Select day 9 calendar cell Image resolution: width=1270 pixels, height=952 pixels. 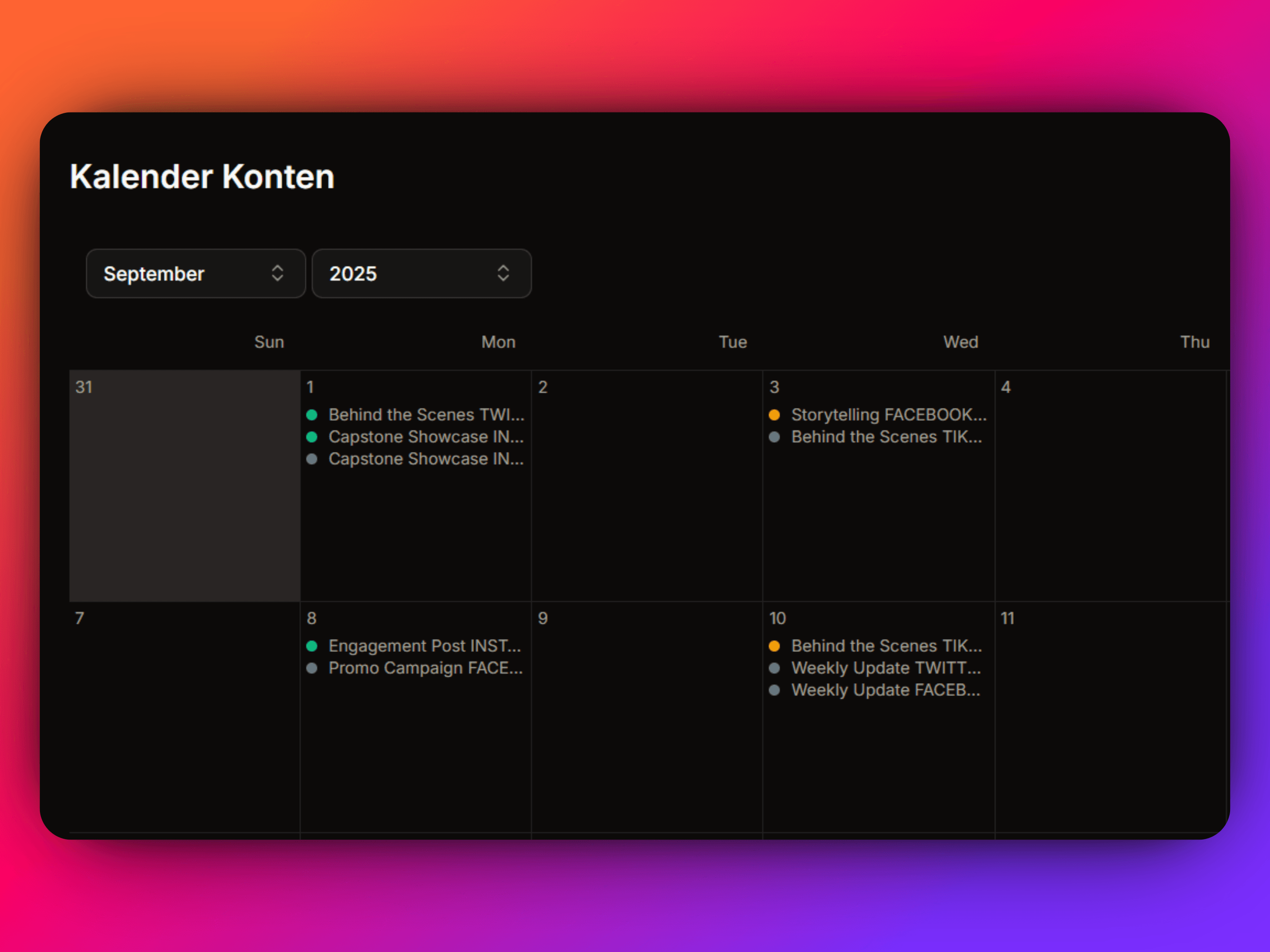point(646,723)
